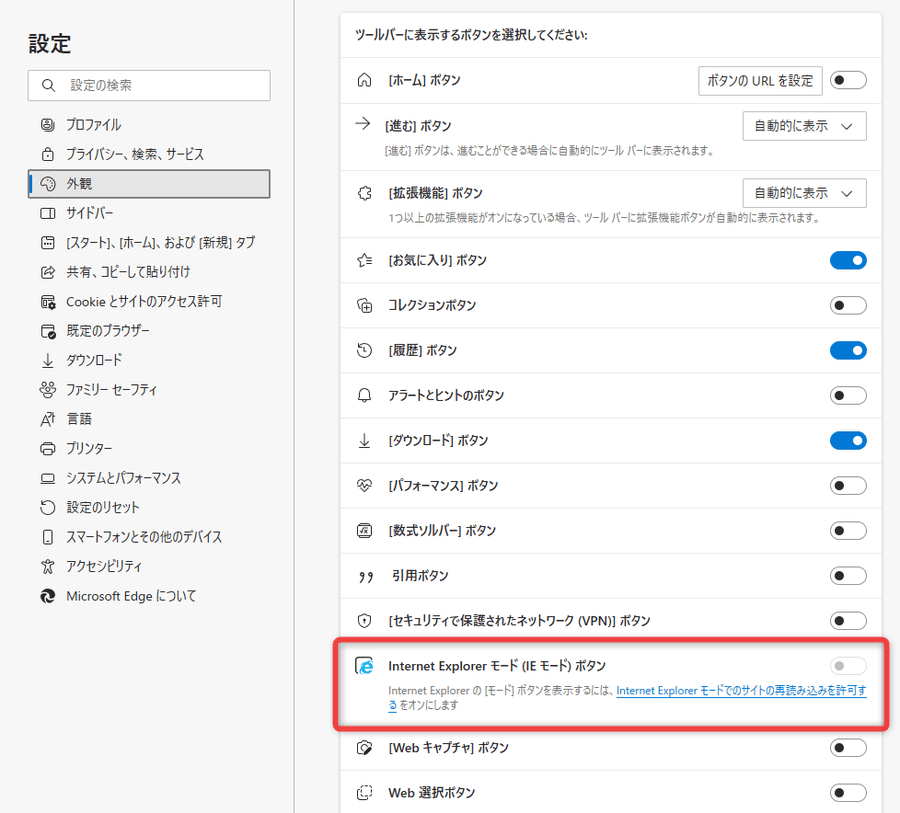The height and width of the screenshot is (813, 900).
Task: Click the forward arrow icon beside [進む] ボタン
Action: click(363, 123)
